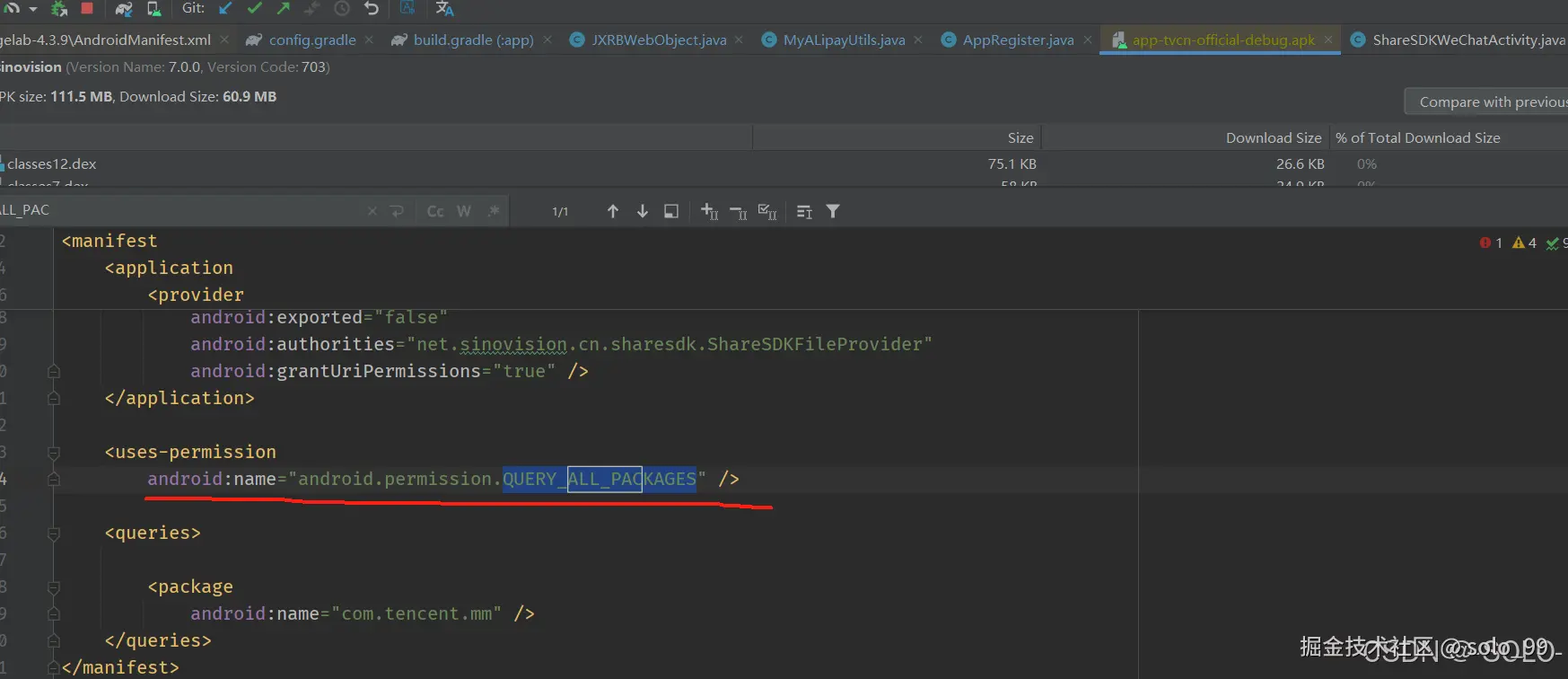Click Git update project blue arrow
The image size is (1568, 679).
click(225, 8)
